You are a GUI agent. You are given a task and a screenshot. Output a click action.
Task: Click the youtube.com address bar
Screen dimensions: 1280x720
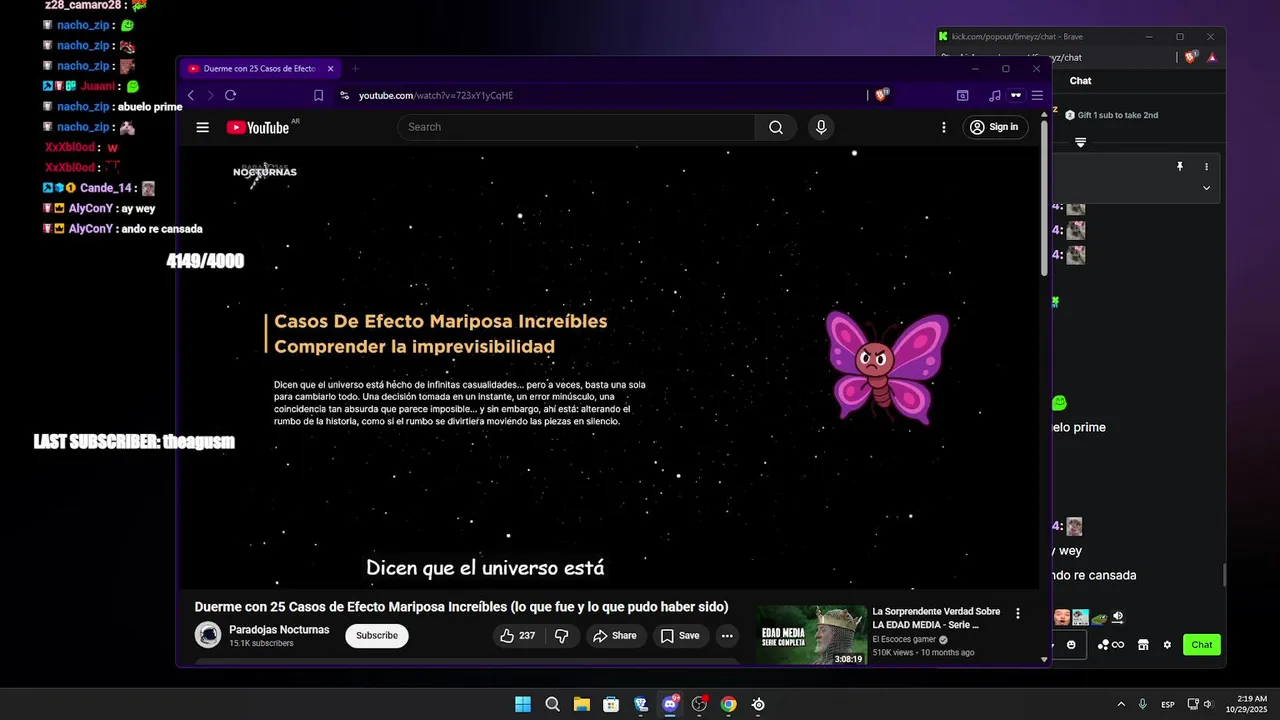click(600, 95)
